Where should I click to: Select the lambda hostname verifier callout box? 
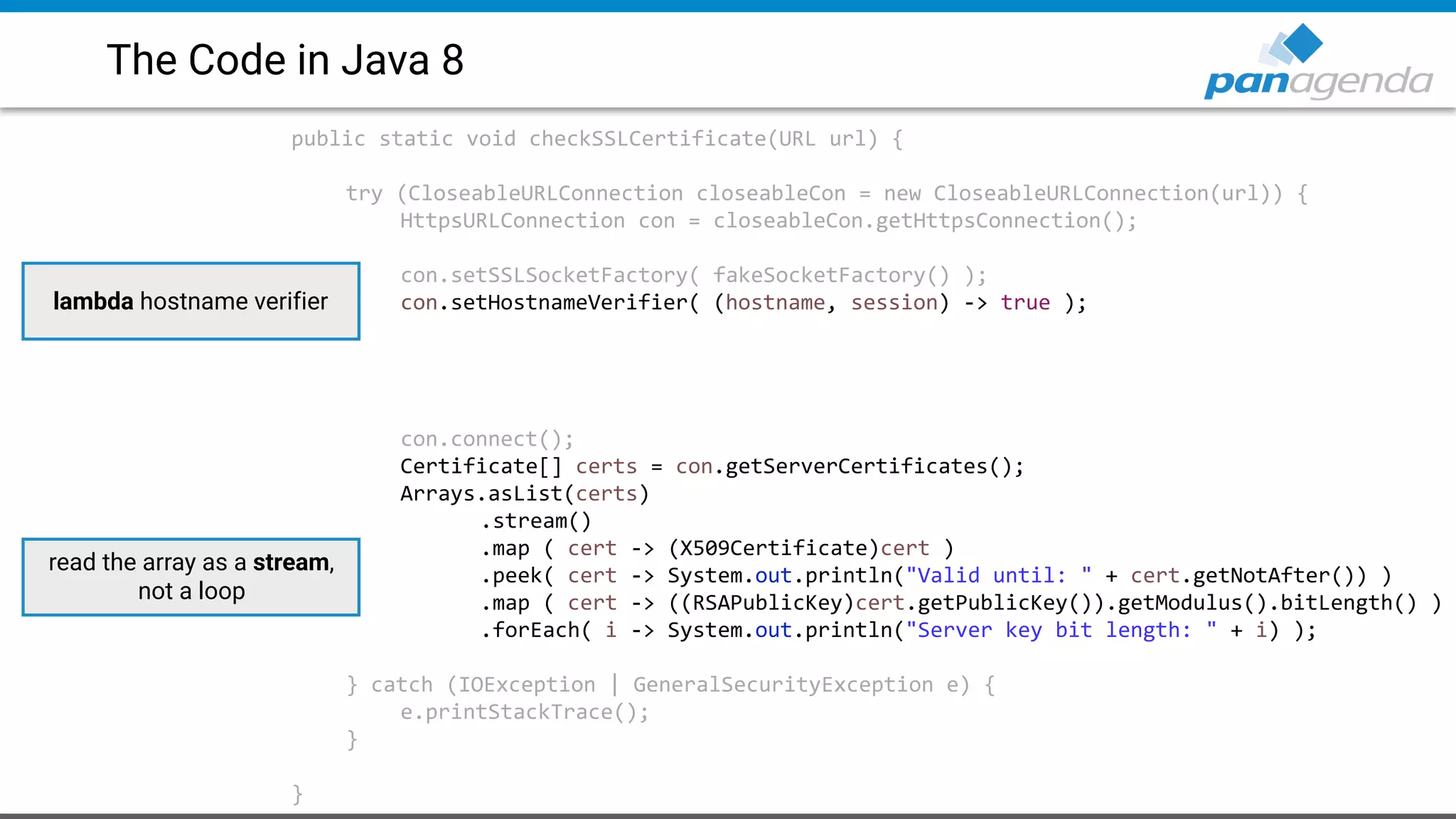click(191, 301)
